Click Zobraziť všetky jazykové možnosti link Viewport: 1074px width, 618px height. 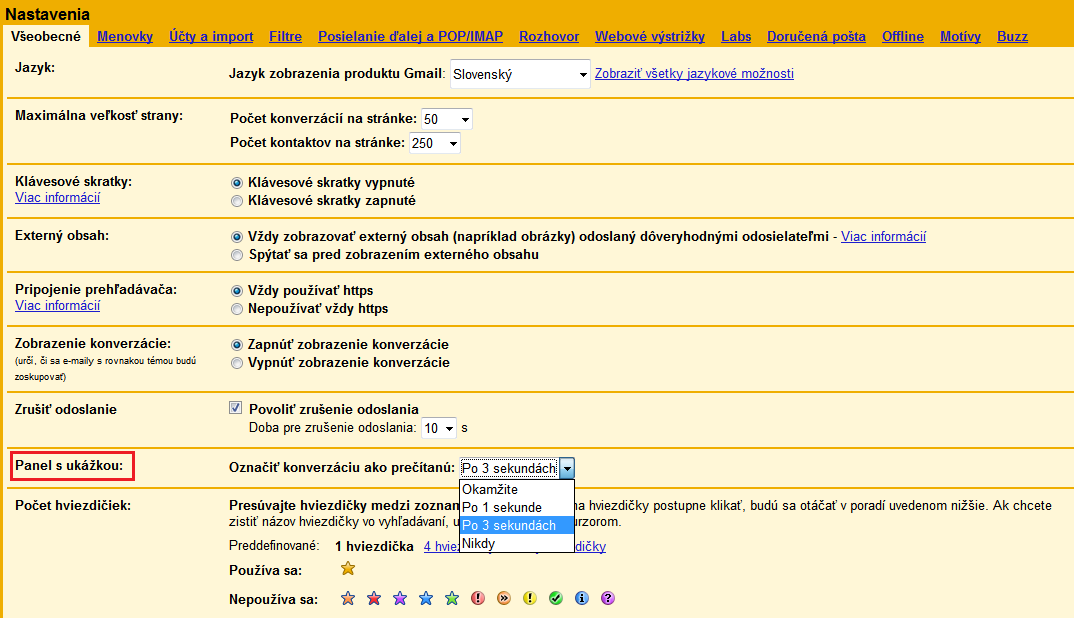pyautogui.click(x=695, y=73)
